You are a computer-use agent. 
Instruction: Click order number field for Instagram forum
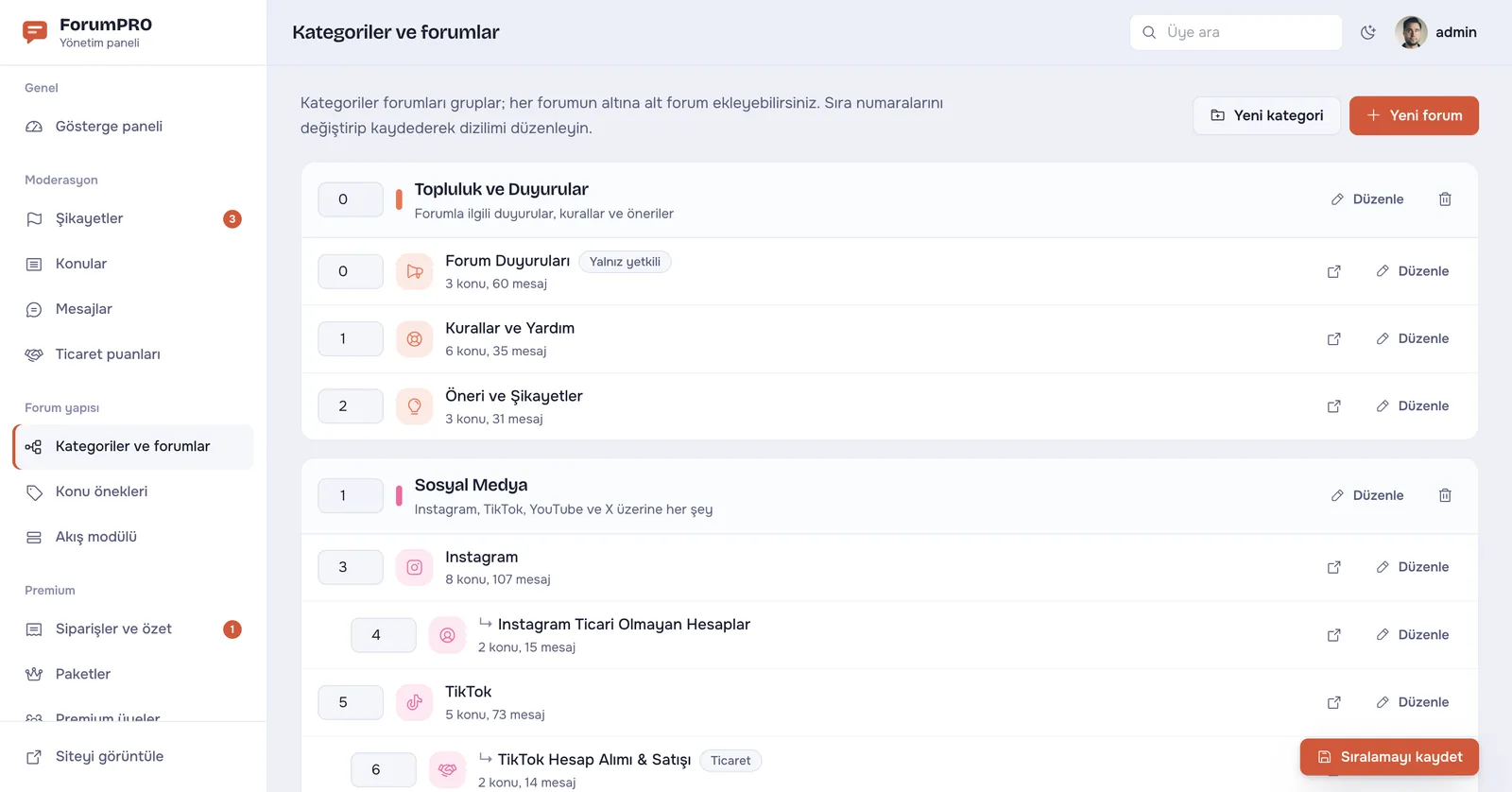click(x=351, y=567)
